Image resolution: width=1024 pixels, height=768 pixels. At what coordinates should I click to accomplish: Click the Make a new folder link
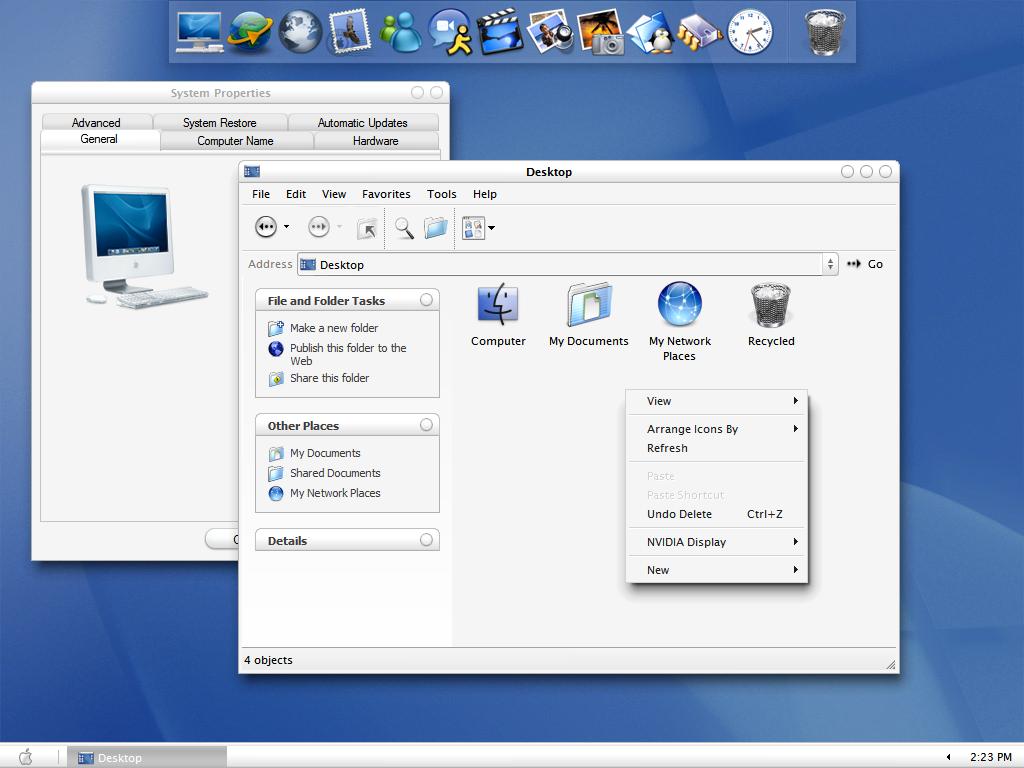pos(334,328)
